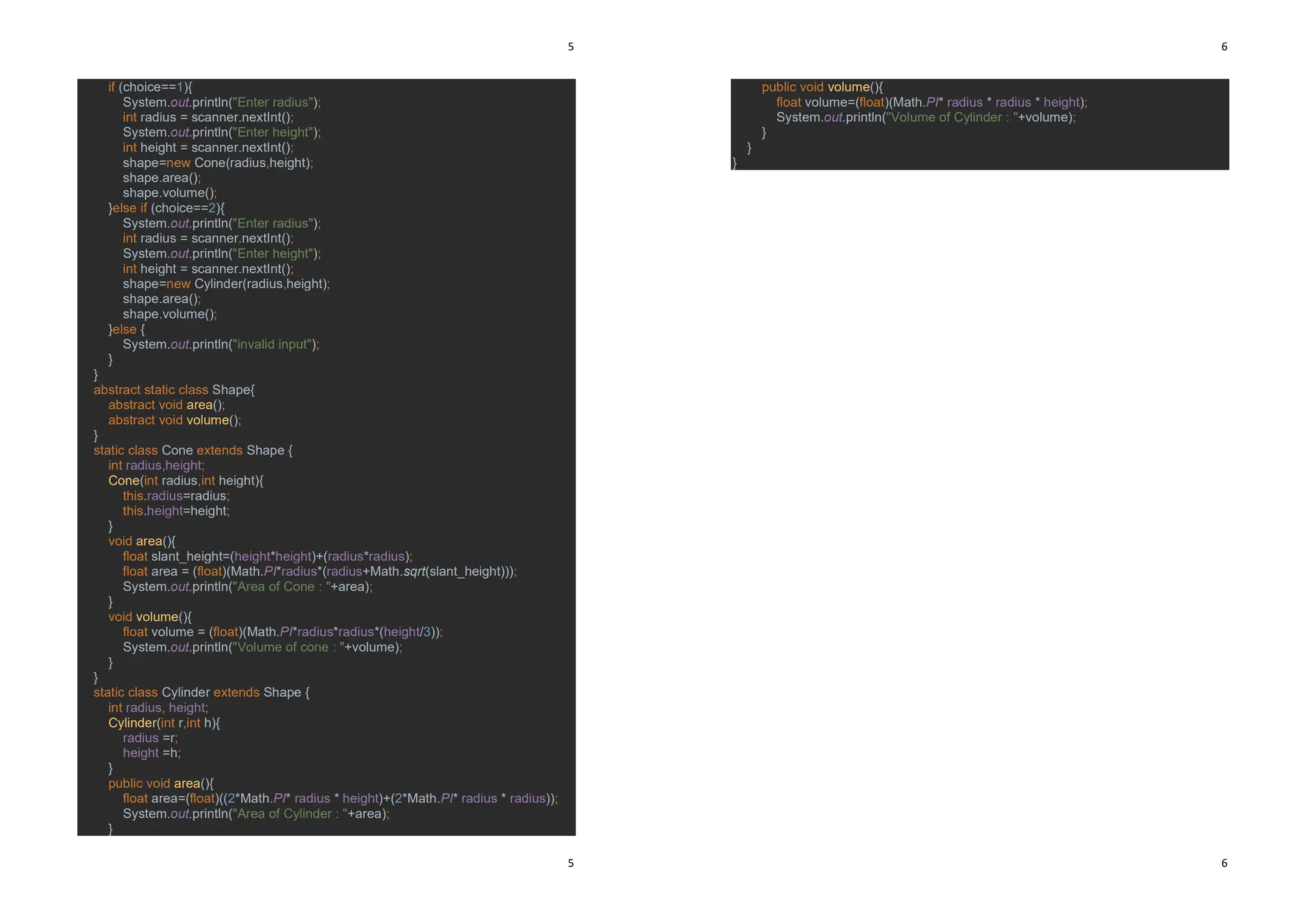Click 'abstract static class Shape{' declaration
The width and height of the screenshot is (1307, 924).
174,390
